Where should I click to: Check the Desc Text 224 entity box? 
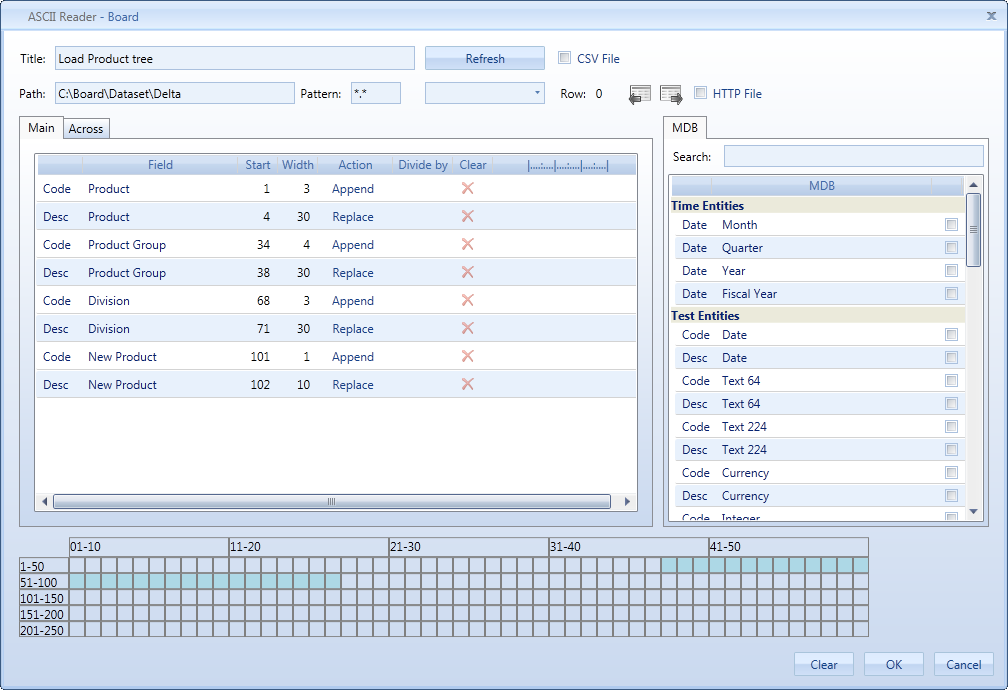(x=951, y=449)
